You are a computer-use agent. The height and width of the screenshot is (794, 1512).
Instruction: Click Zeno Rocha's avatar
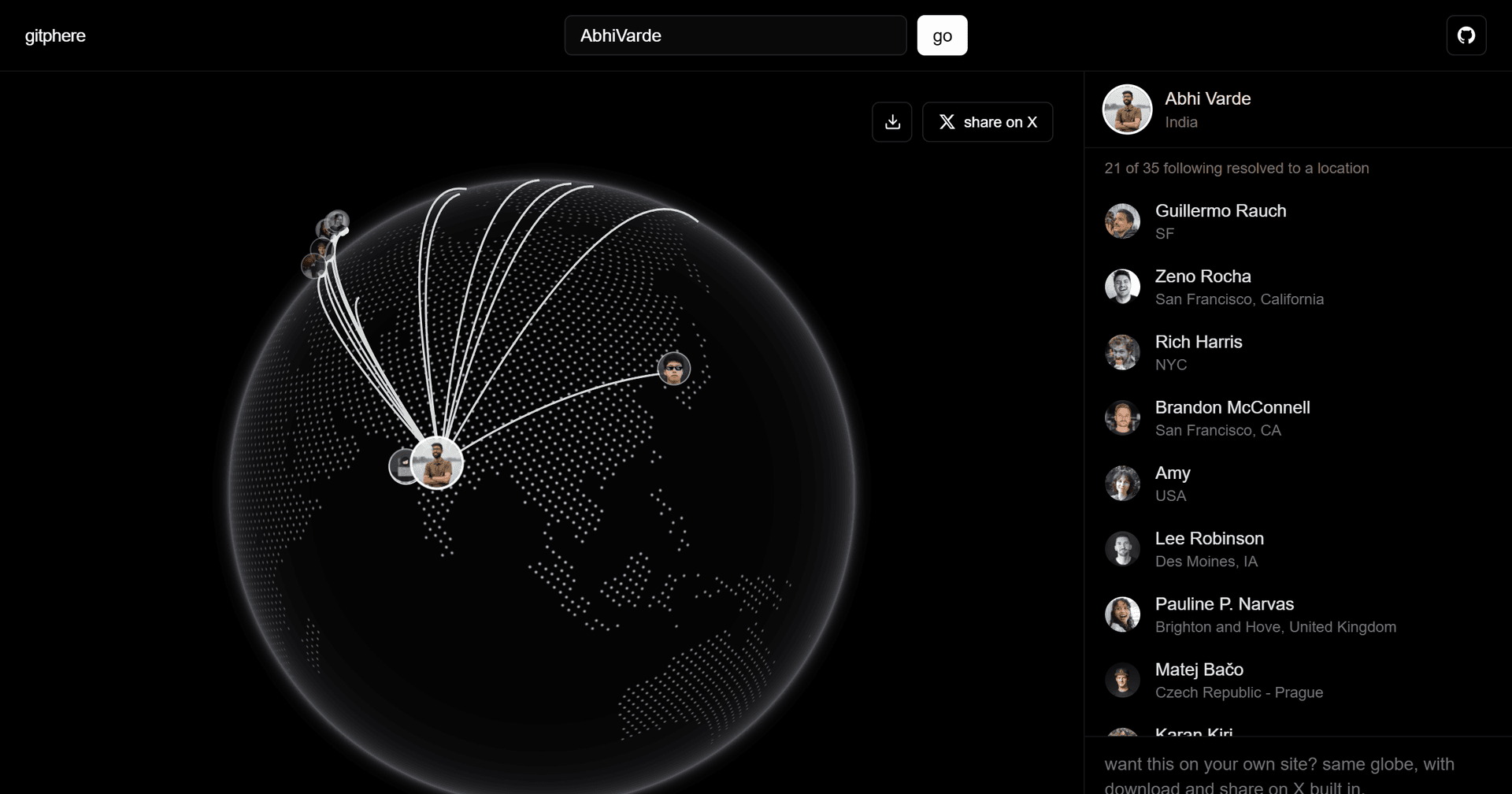click(1122, 287)
